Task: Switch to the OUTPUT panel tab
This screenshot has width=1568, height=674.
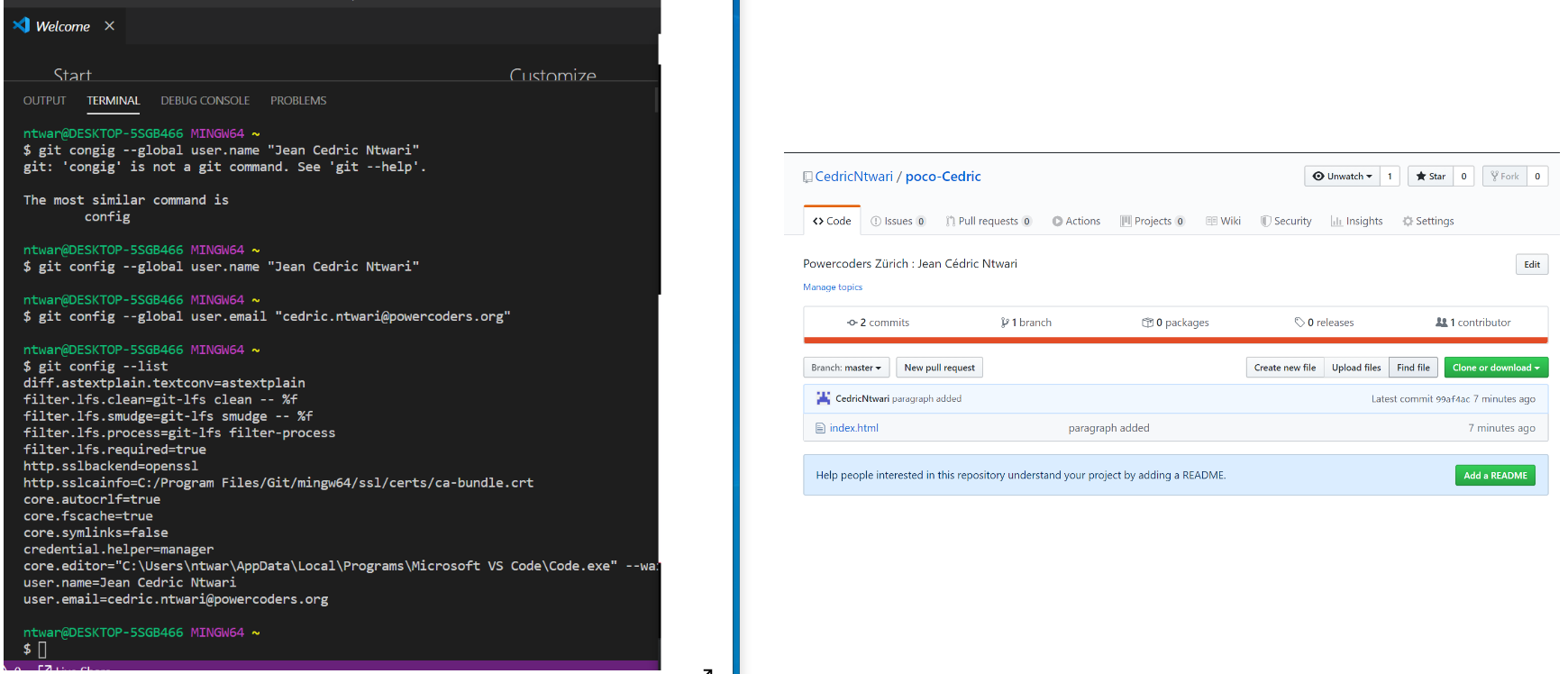Action: click(44, 100)
